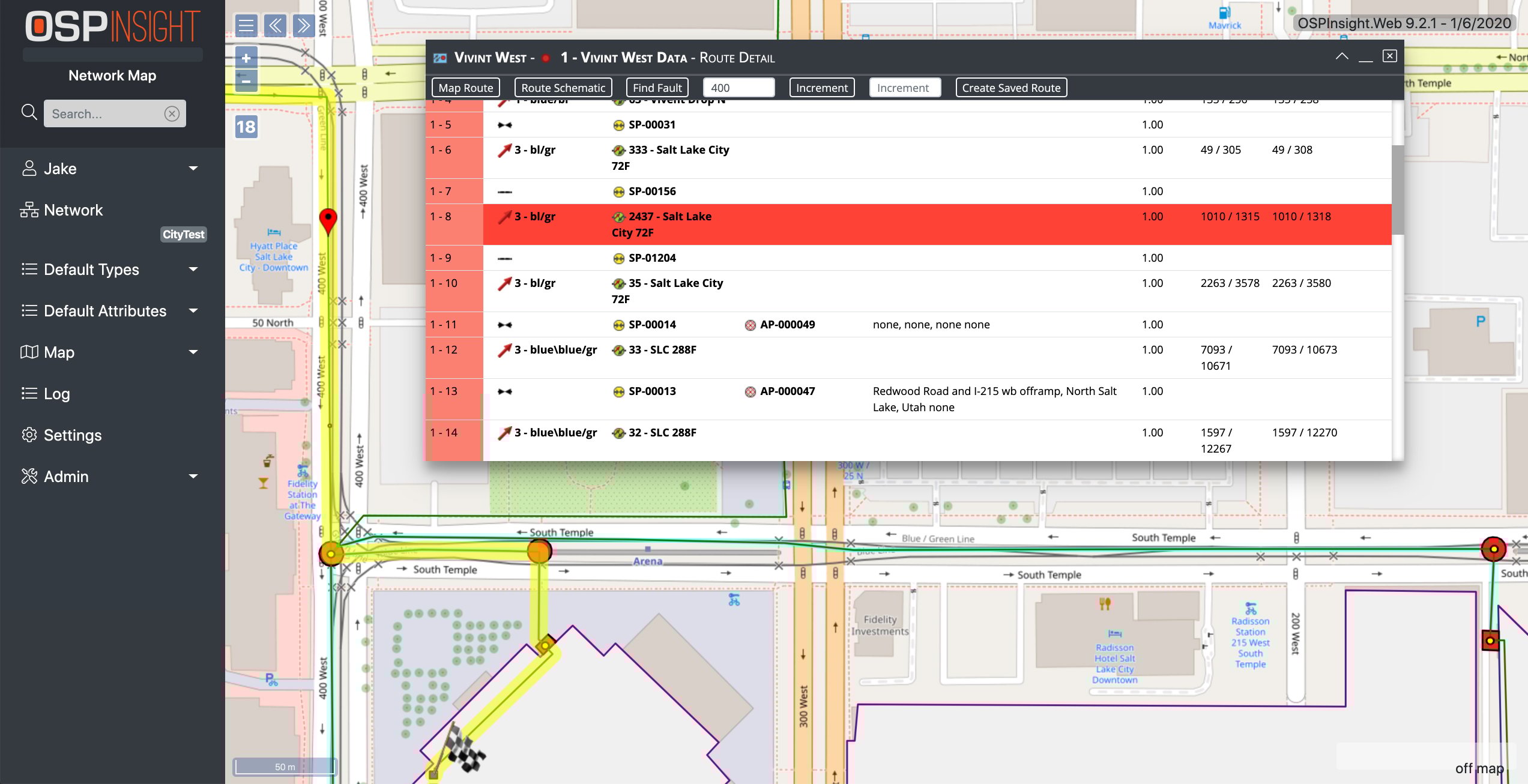Click the '33 - SLC 288F' cable entry

[x=662, y=350]
